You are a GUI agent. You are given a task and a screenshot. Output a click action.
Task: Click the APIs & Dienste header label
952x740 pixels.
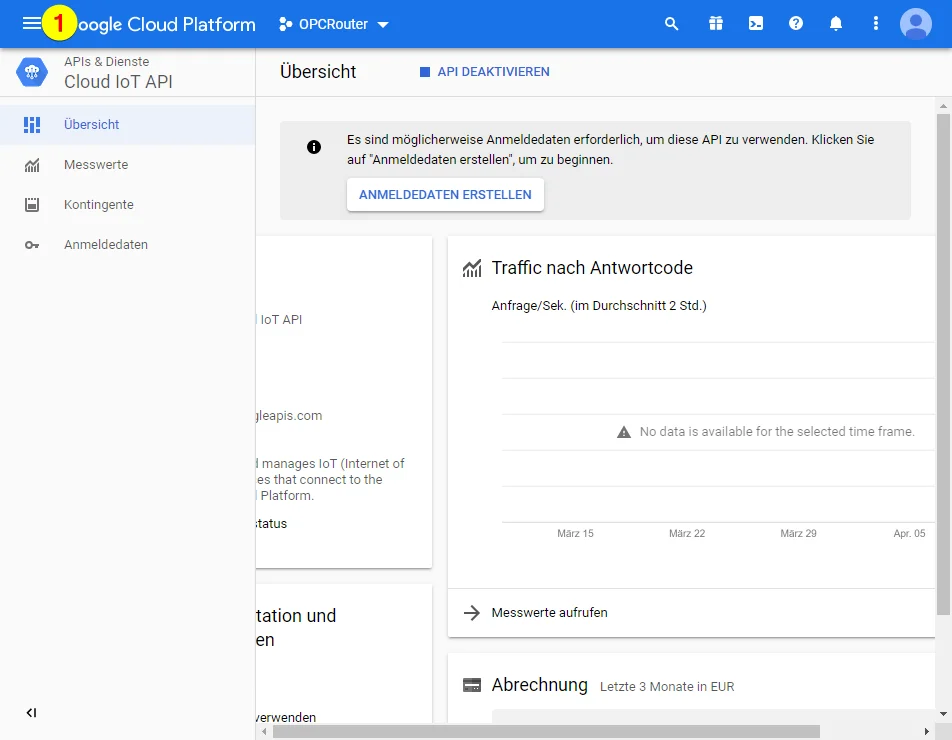pyautogui.click(x=106, y=61)
